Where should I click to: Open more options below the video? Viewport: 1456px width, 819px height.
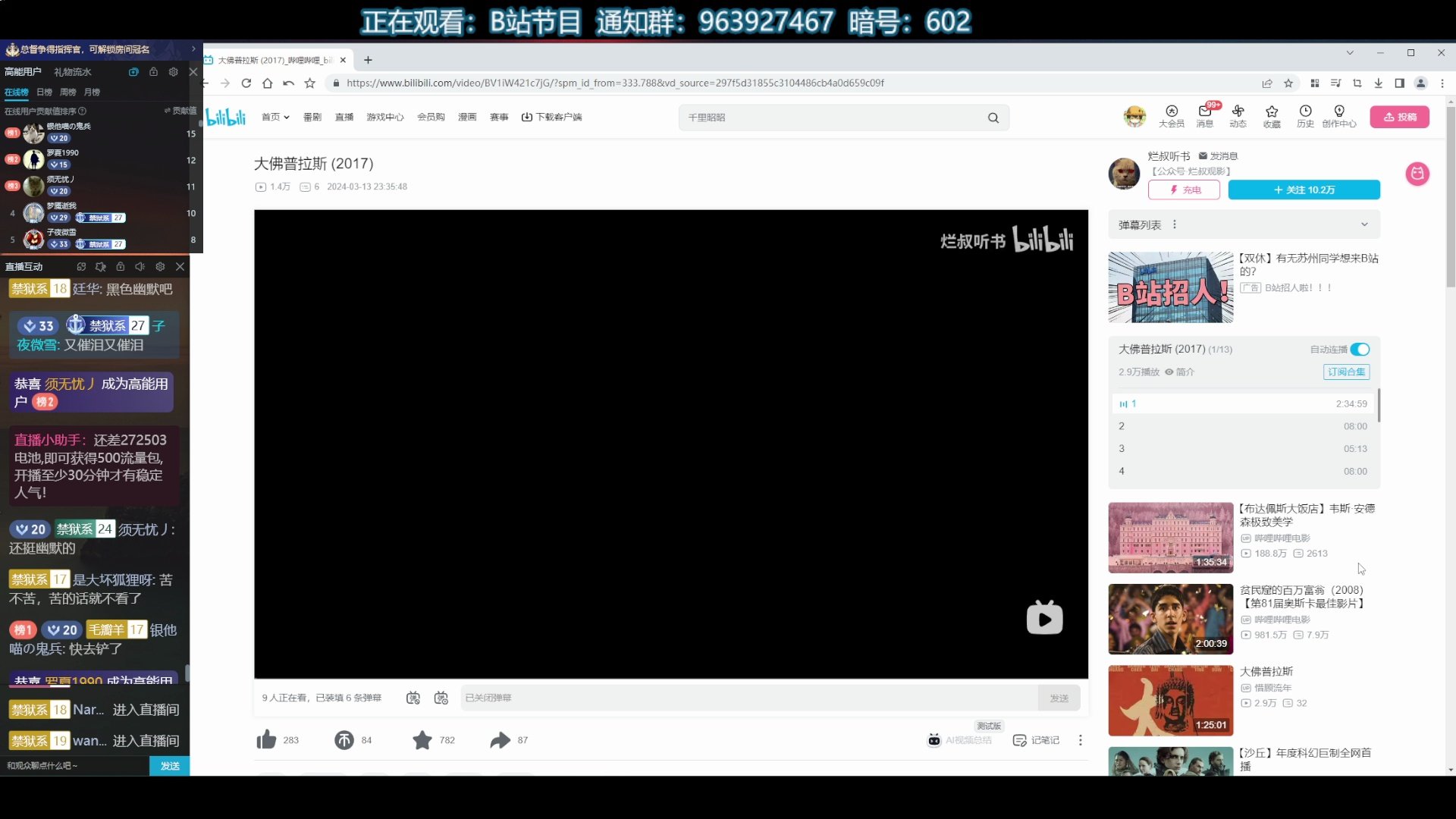tap(1081, 740)
